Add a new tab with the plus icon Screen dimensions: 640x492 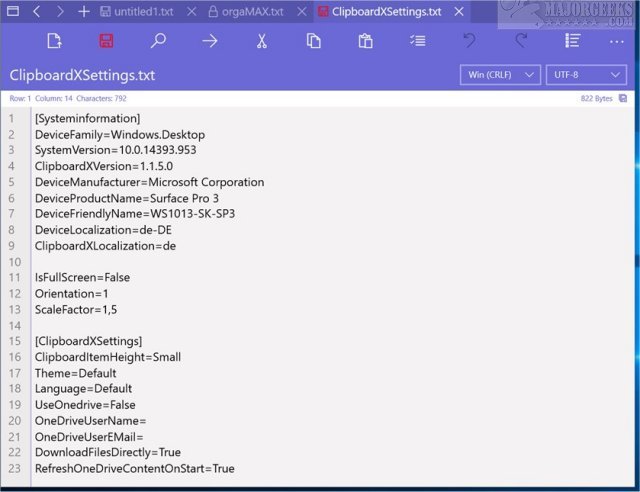pos(84,11)
